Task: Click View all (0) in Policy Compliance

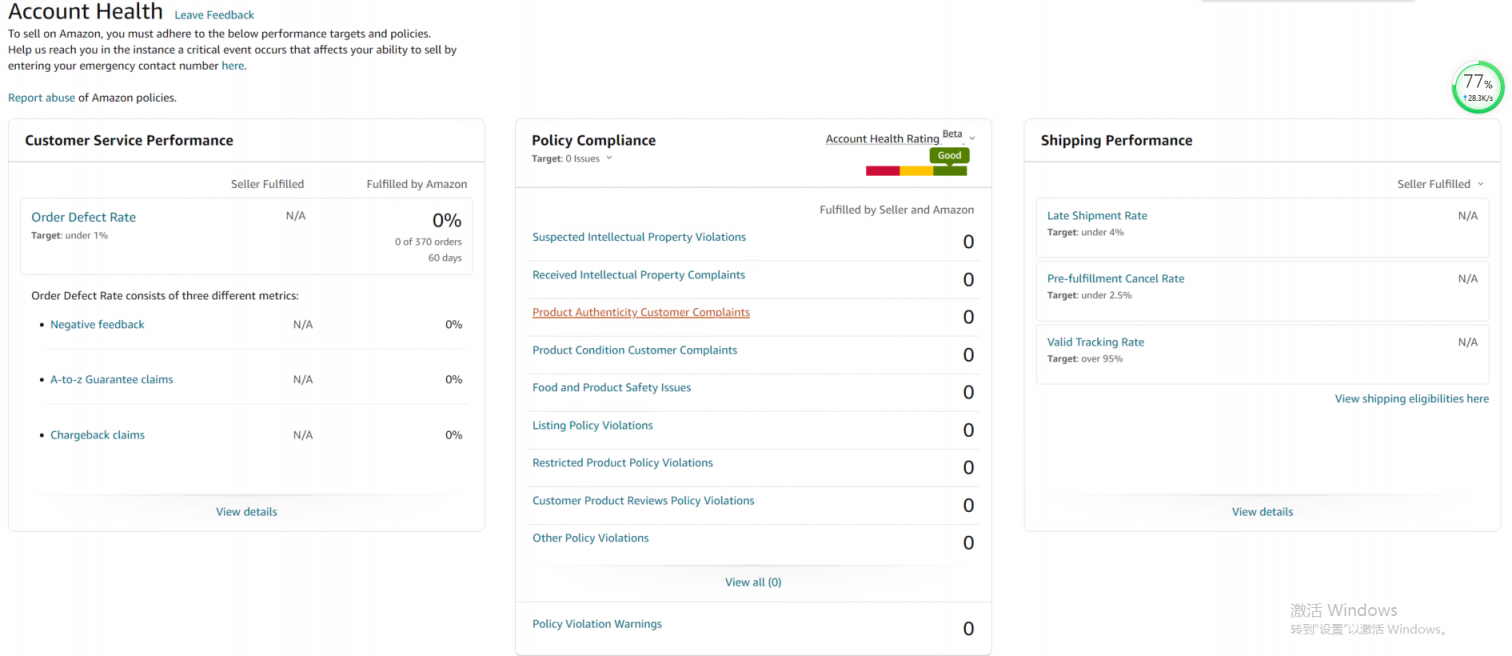Action: pyautogui.click(x=753, y=582)
